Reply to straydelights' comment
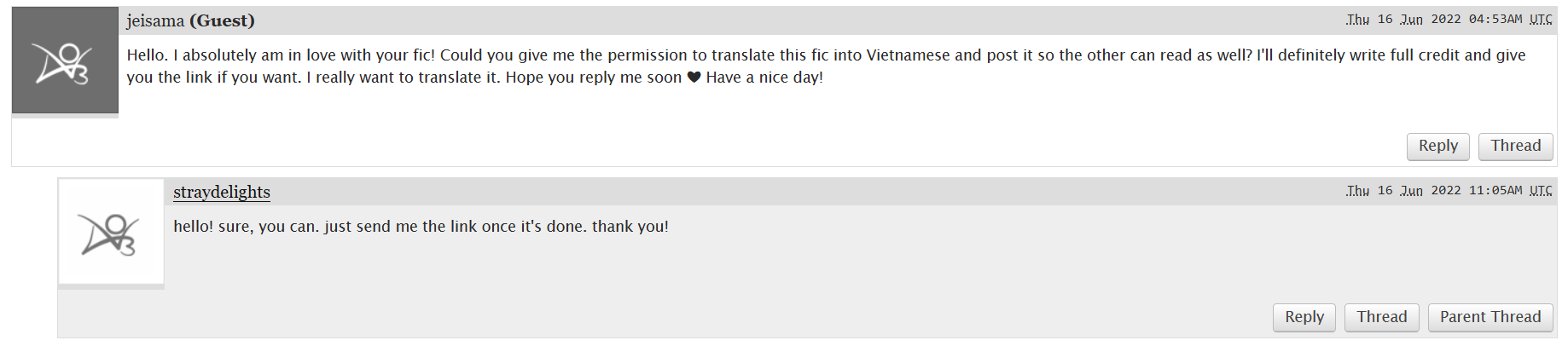 1304,317
